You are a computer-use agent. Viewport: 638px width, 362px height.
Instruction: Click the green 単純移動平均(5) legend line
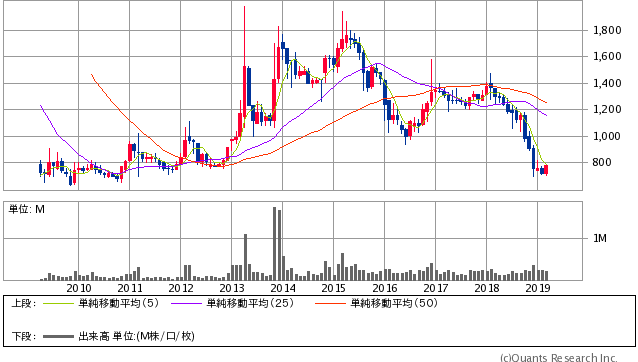coord(58,303)
